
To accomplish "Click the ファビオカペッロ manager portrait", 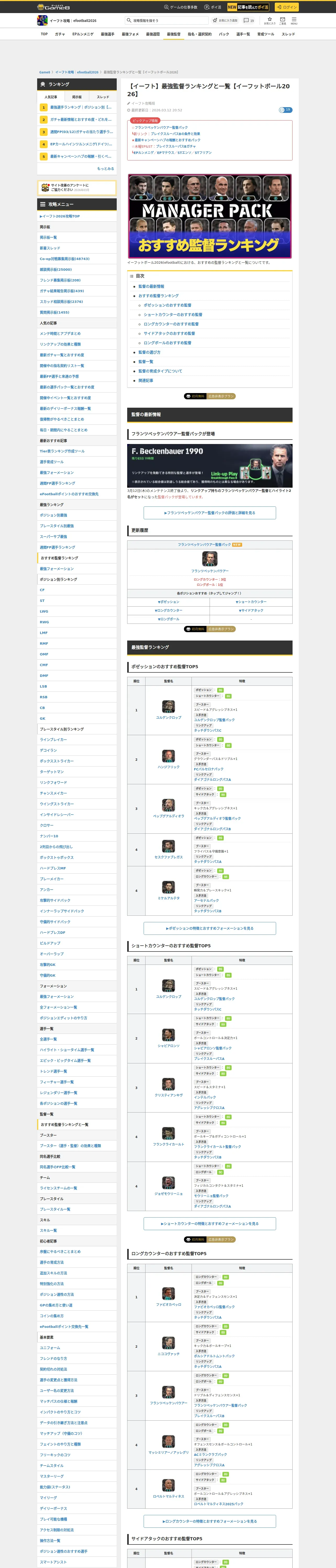I will coord(168,1294).
